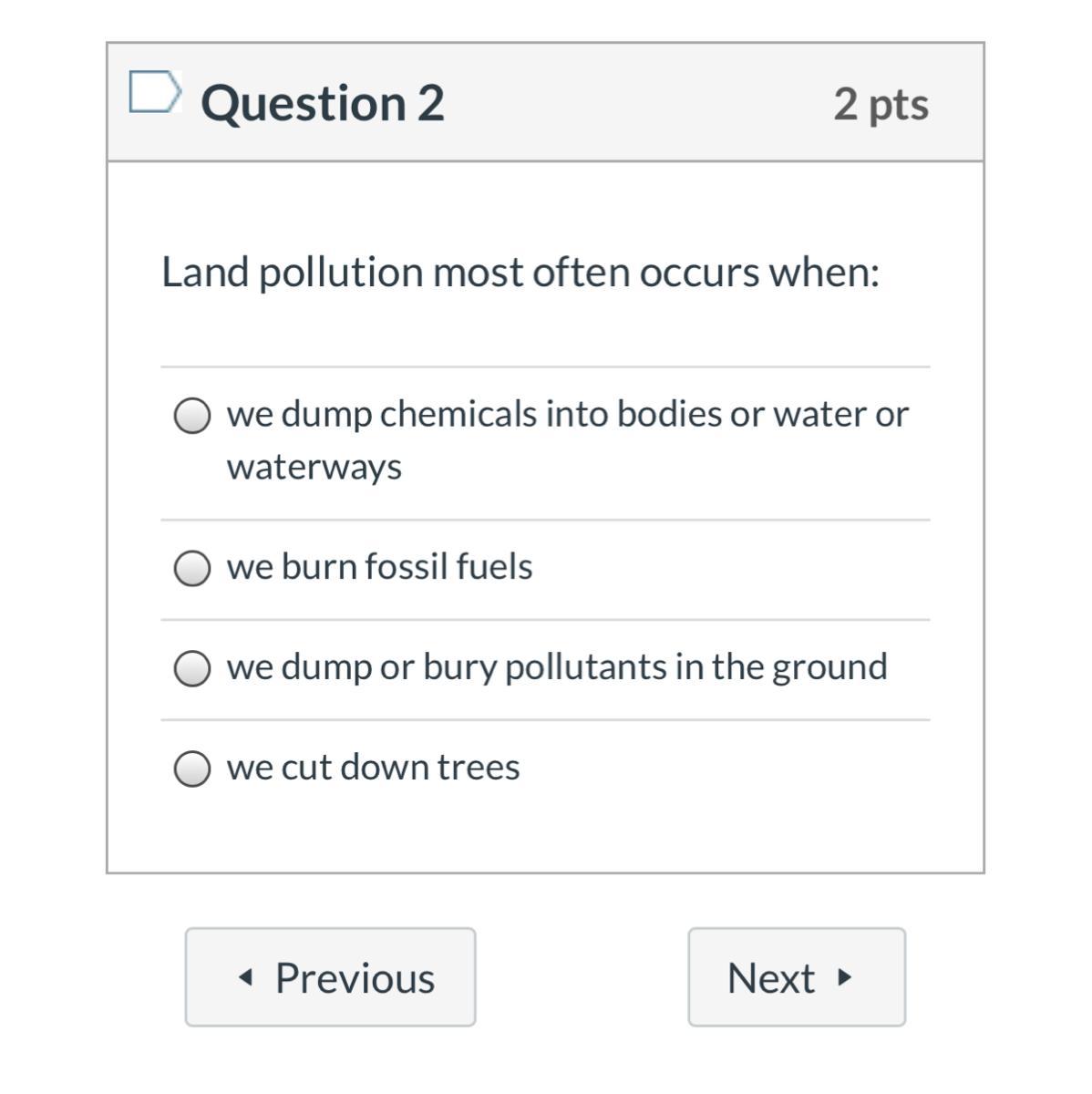1092x1094 pixels.
Task: Select the radio button for dumping chemicals into waterways
Action: point(192,416)
